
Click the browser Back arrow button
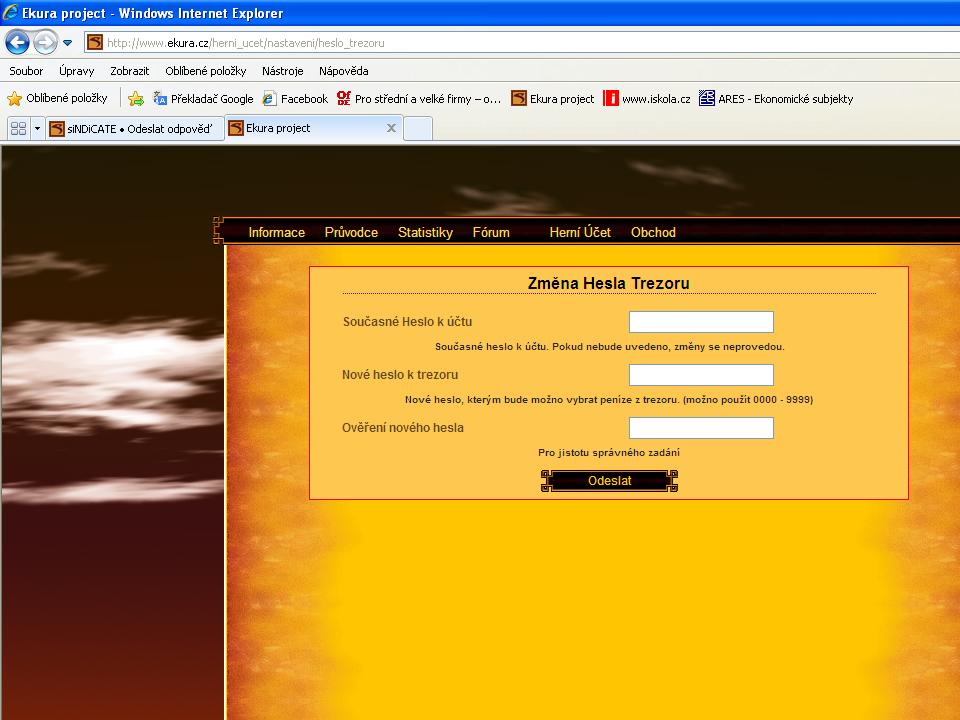17,42
